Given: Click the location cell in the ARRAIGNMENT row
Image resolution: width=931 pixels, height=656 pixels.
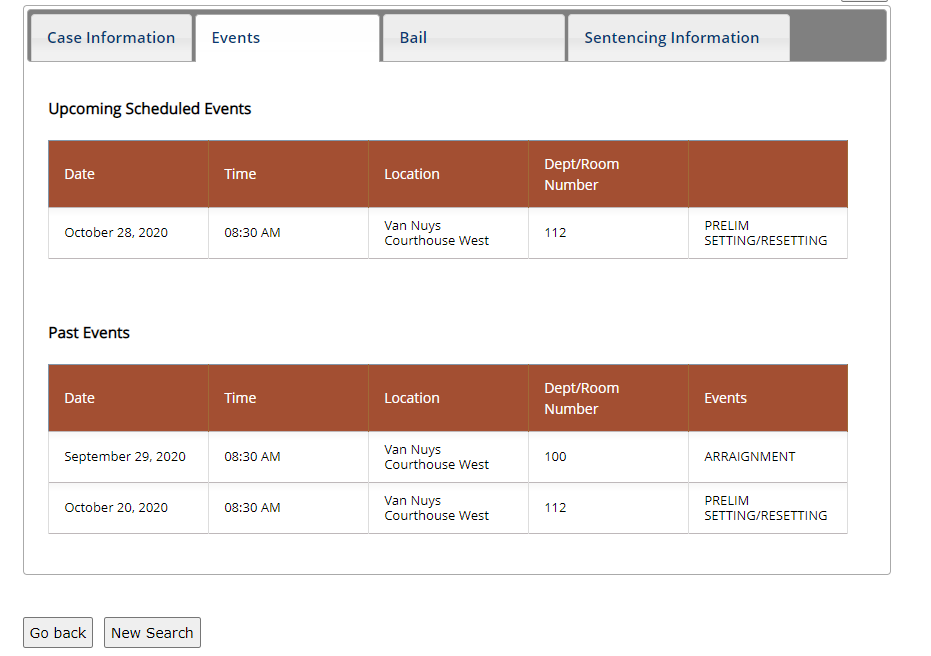Looking at the screenshot, I should (437, 457).
